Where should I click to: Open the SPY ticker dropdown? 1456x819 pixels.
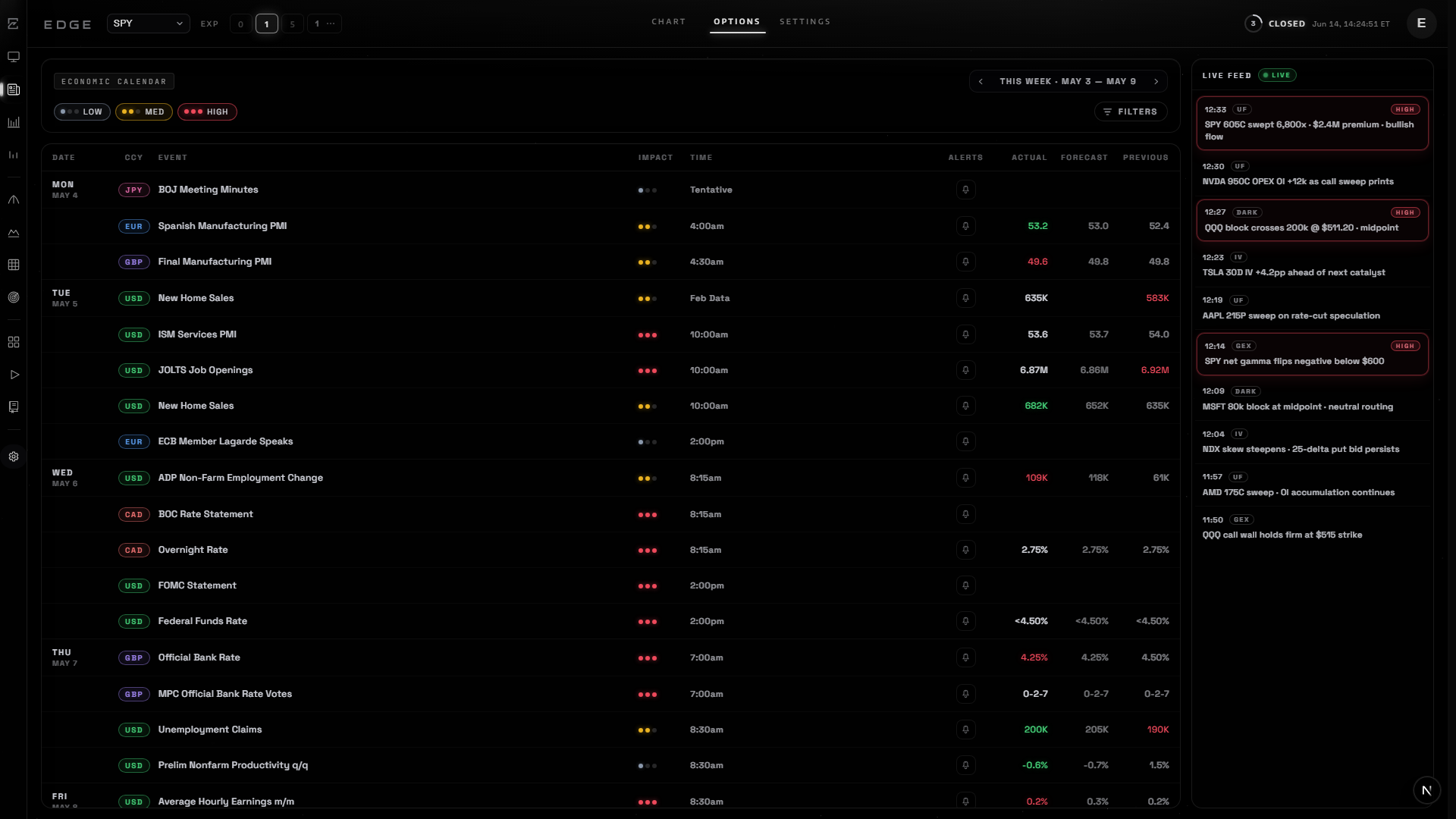coord(148,24)
